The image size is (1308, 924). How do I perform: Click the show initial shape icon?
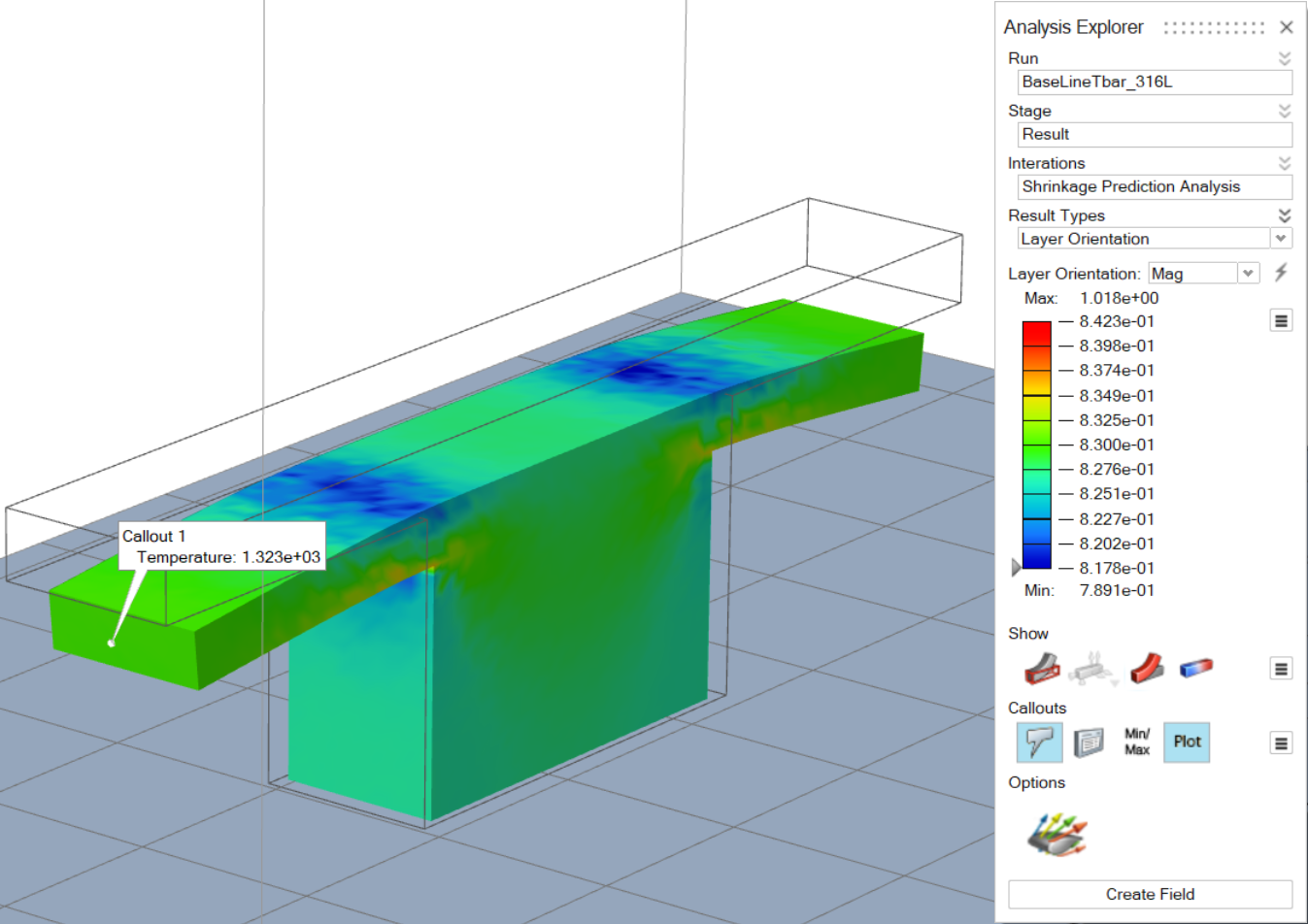[x=1041, y=669]
